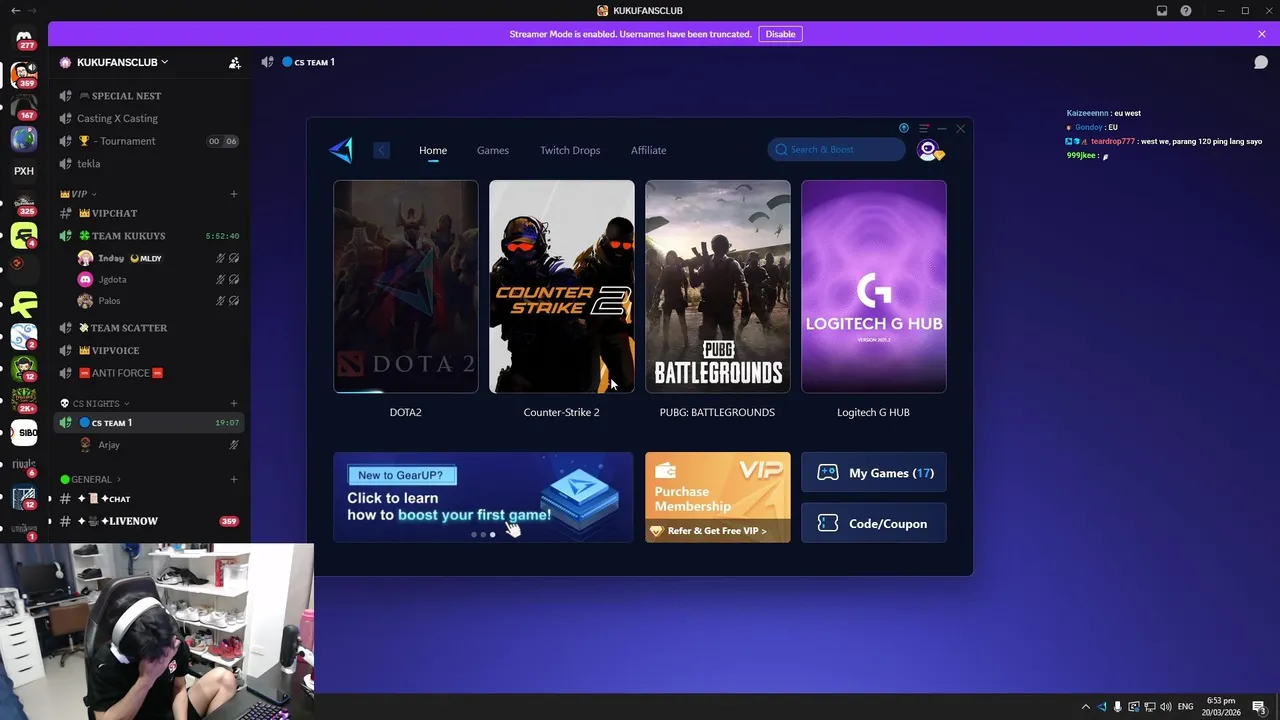The height and width of the screenshot is (720, 1280).
Task: Open the rivals server icon
Action: pyautogui.click(x=24, y=465)
